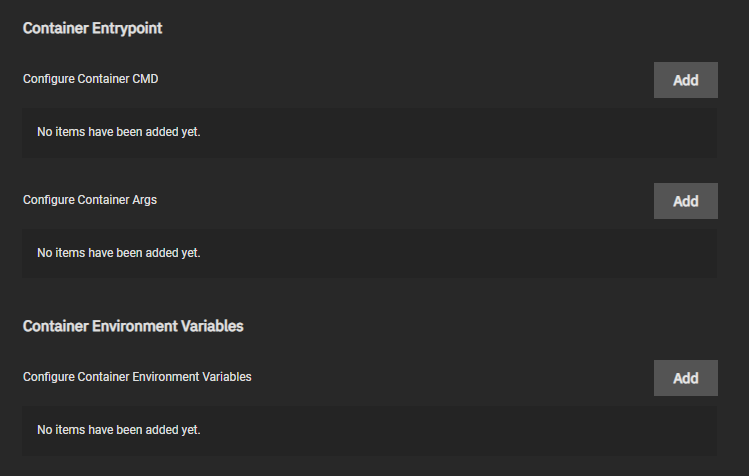Image resolution: width=749 pixels, height=476 pixels.
Task: Click the Container Environment Variables section heading
Action: (x=133, y=326)
